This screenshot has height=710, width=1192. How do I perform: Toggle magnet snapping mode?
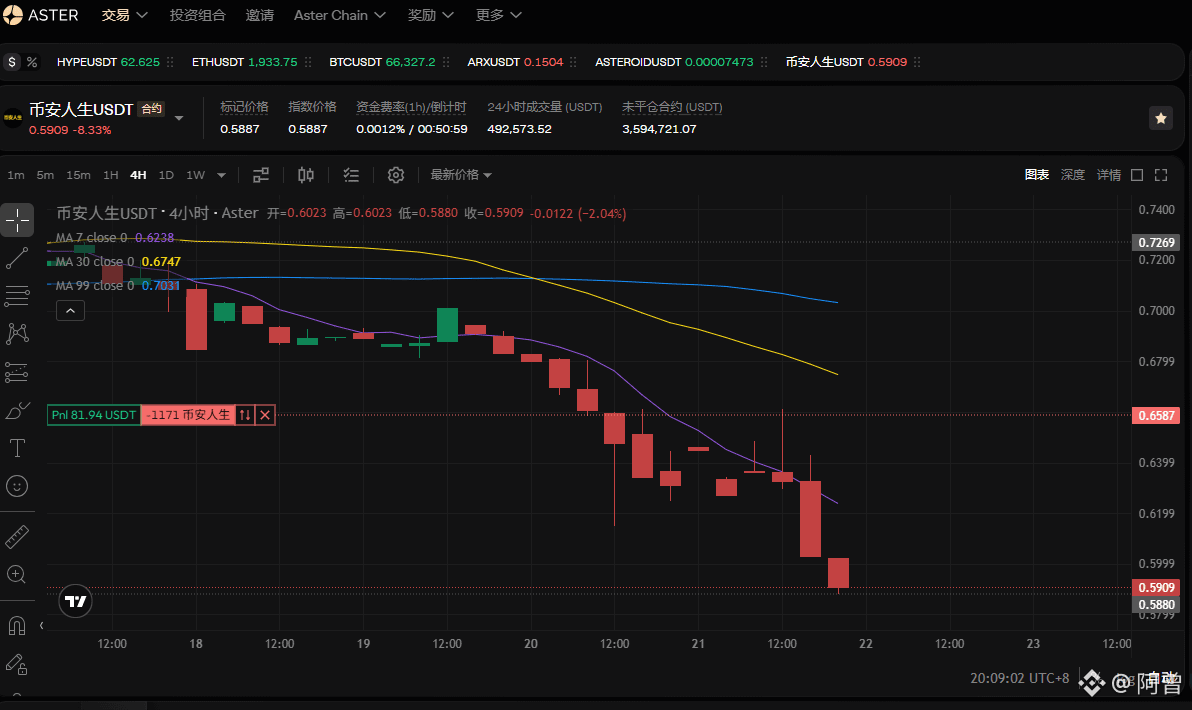click(x=17, y=626)
